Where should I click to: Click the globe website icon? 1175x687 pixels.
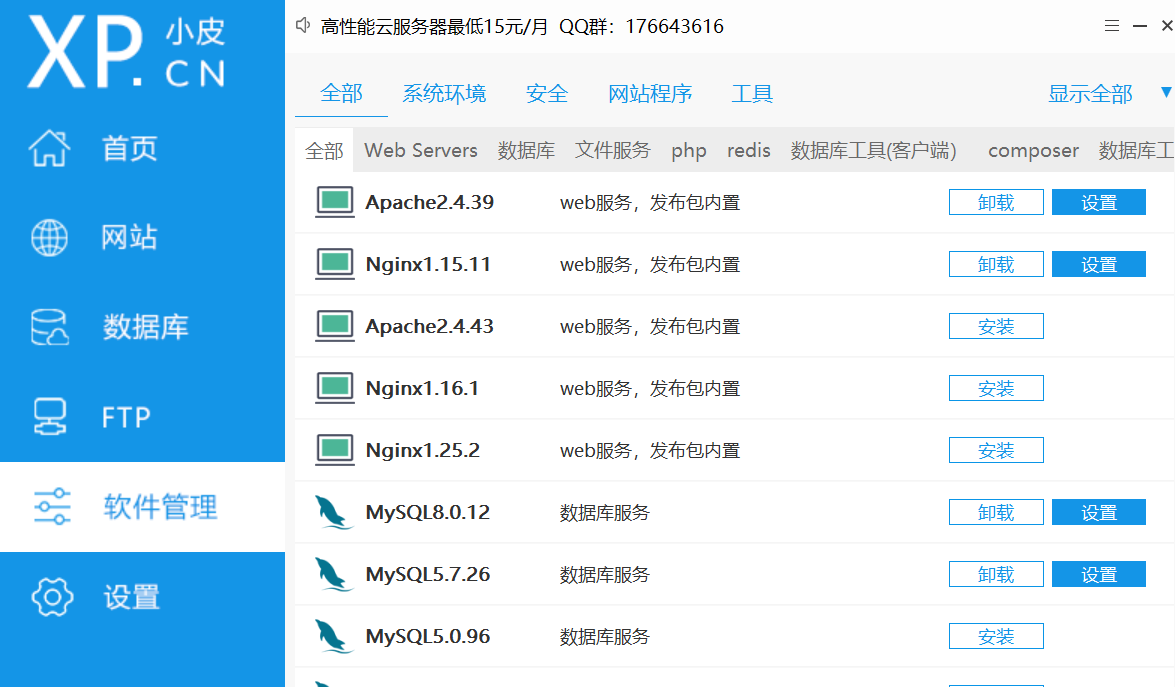pyautogui.click(x=49, y=237)
